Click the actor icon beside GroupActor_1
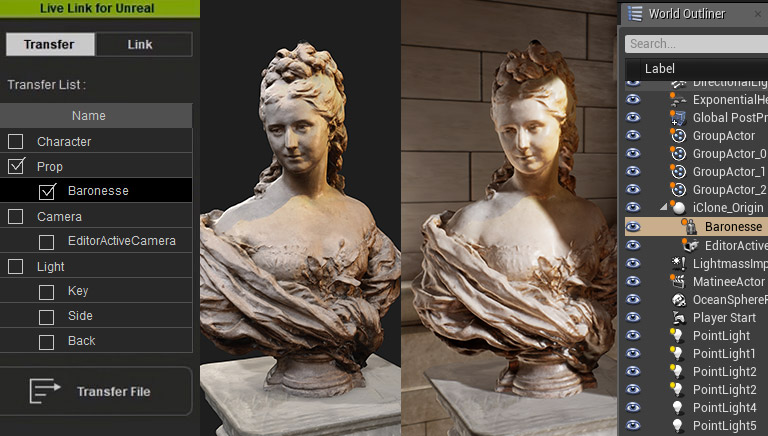This screenshot has height=436, width=768. point(678,171)
